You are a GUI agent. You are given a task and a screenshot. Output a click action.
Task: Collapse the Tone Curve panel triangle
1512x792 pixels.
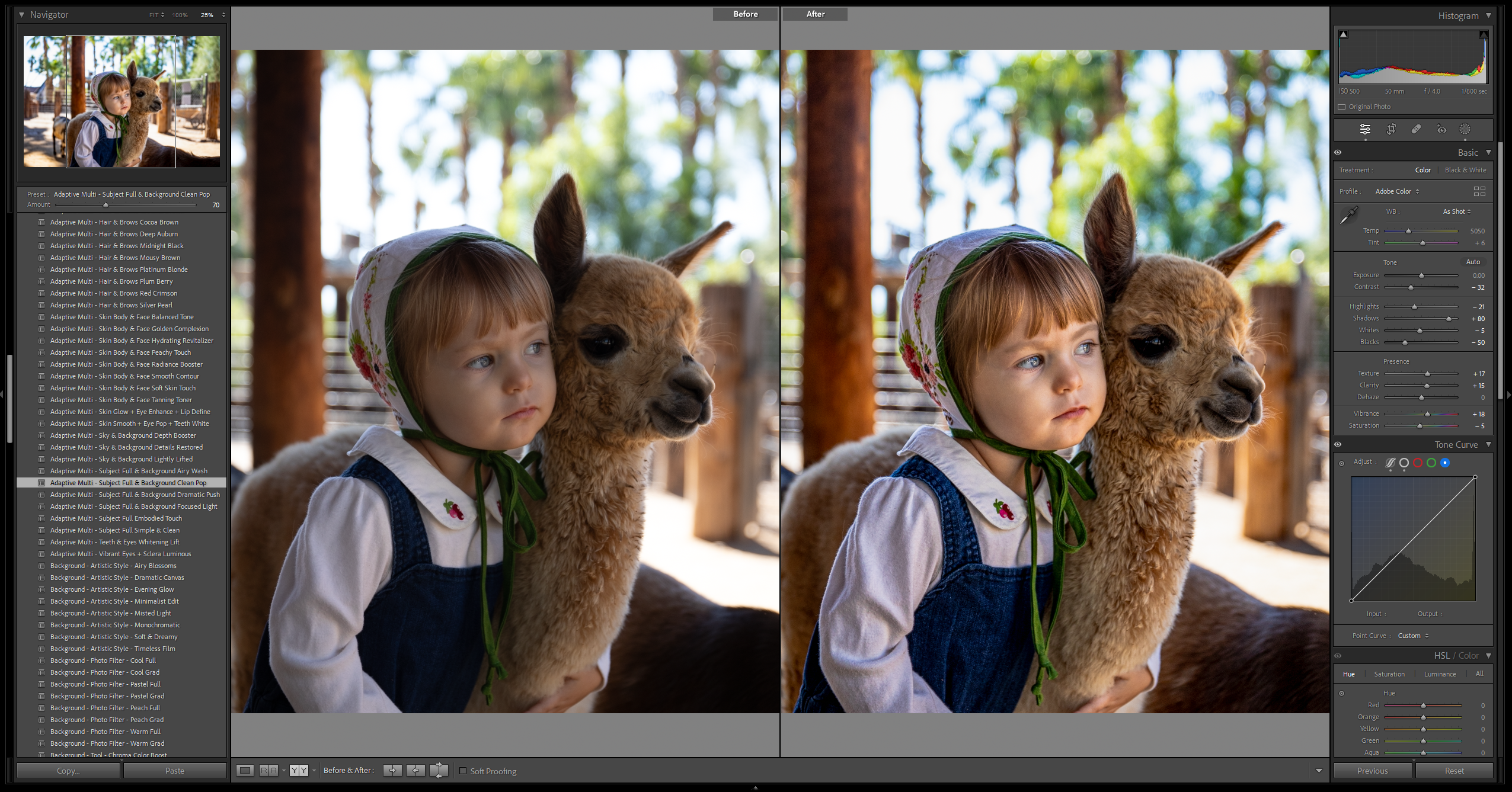1488,444
